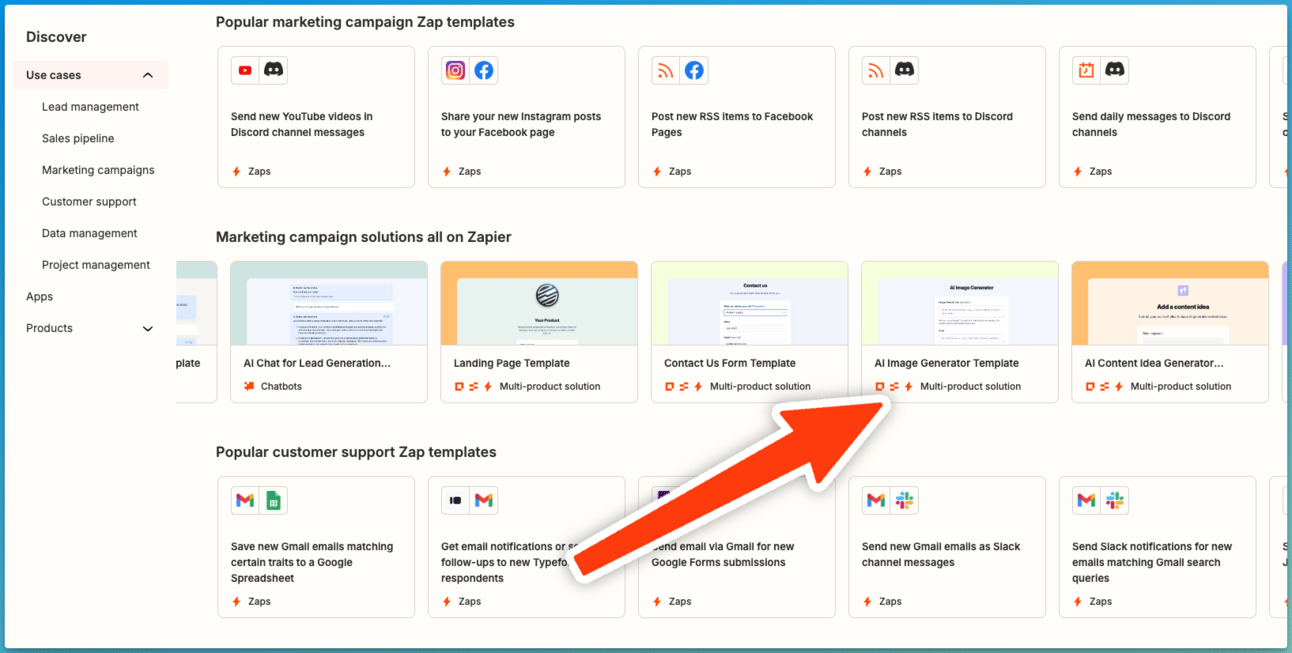Click Landing Page Template title
This screenshot has width=1292, height=653.
coord(512,364)
